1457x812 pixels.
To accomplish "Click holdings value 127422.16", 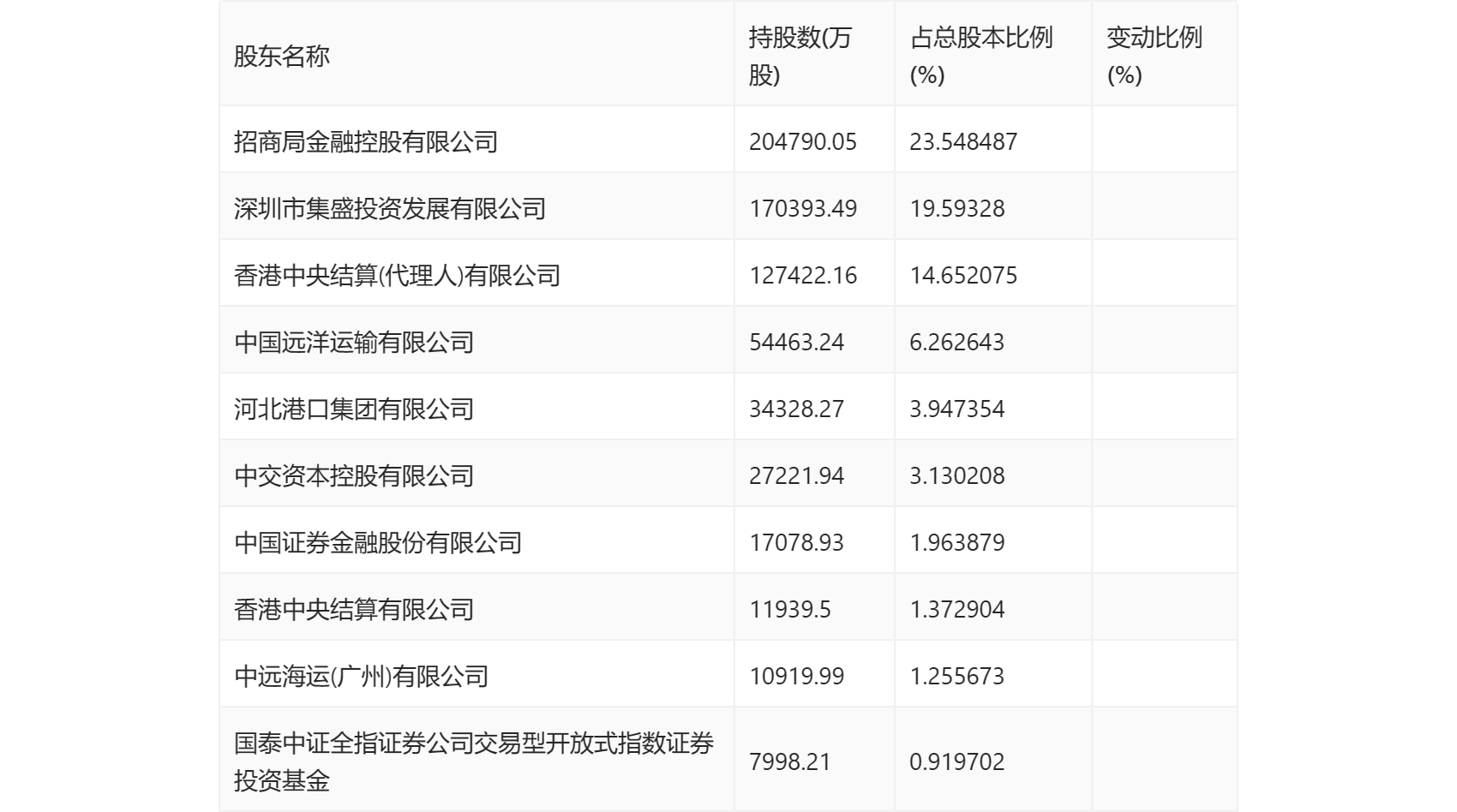I will [803, 275].
